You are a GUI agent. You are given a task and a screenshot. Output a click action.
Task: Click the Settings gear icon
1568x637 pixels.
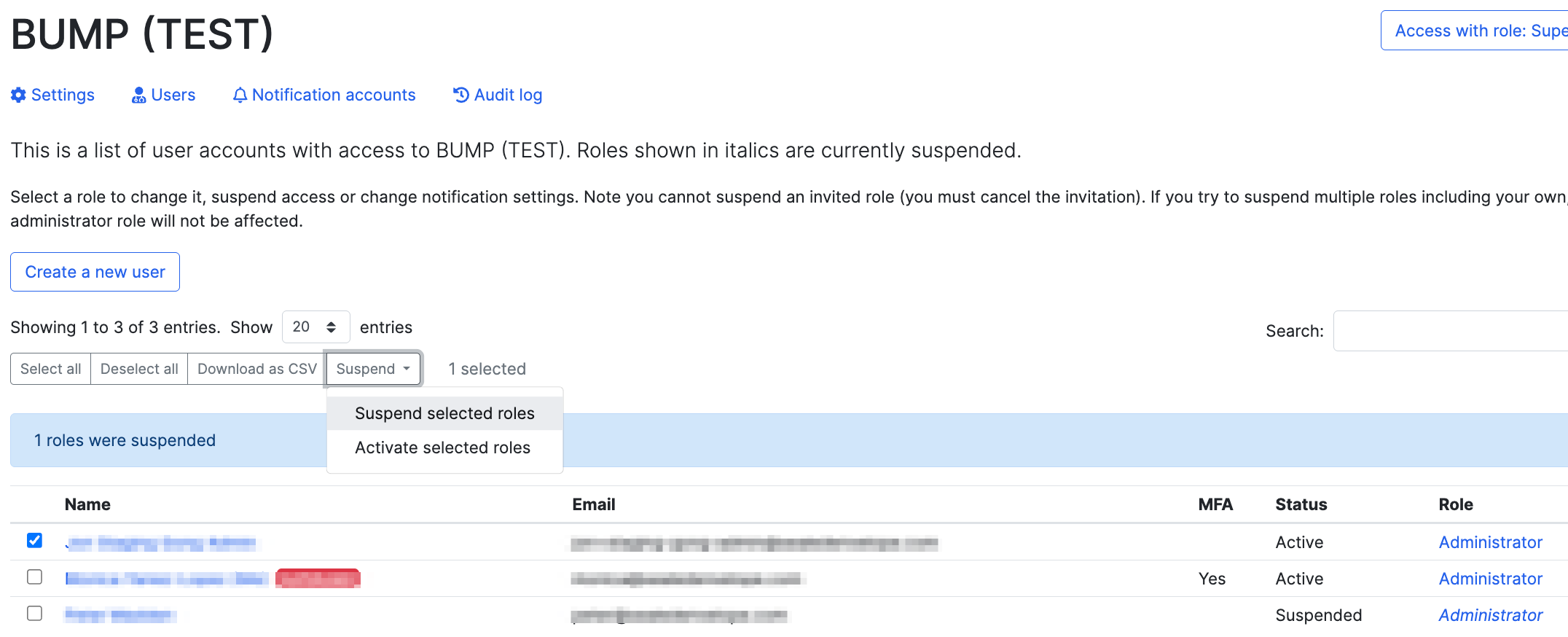(x=19, y=95)
